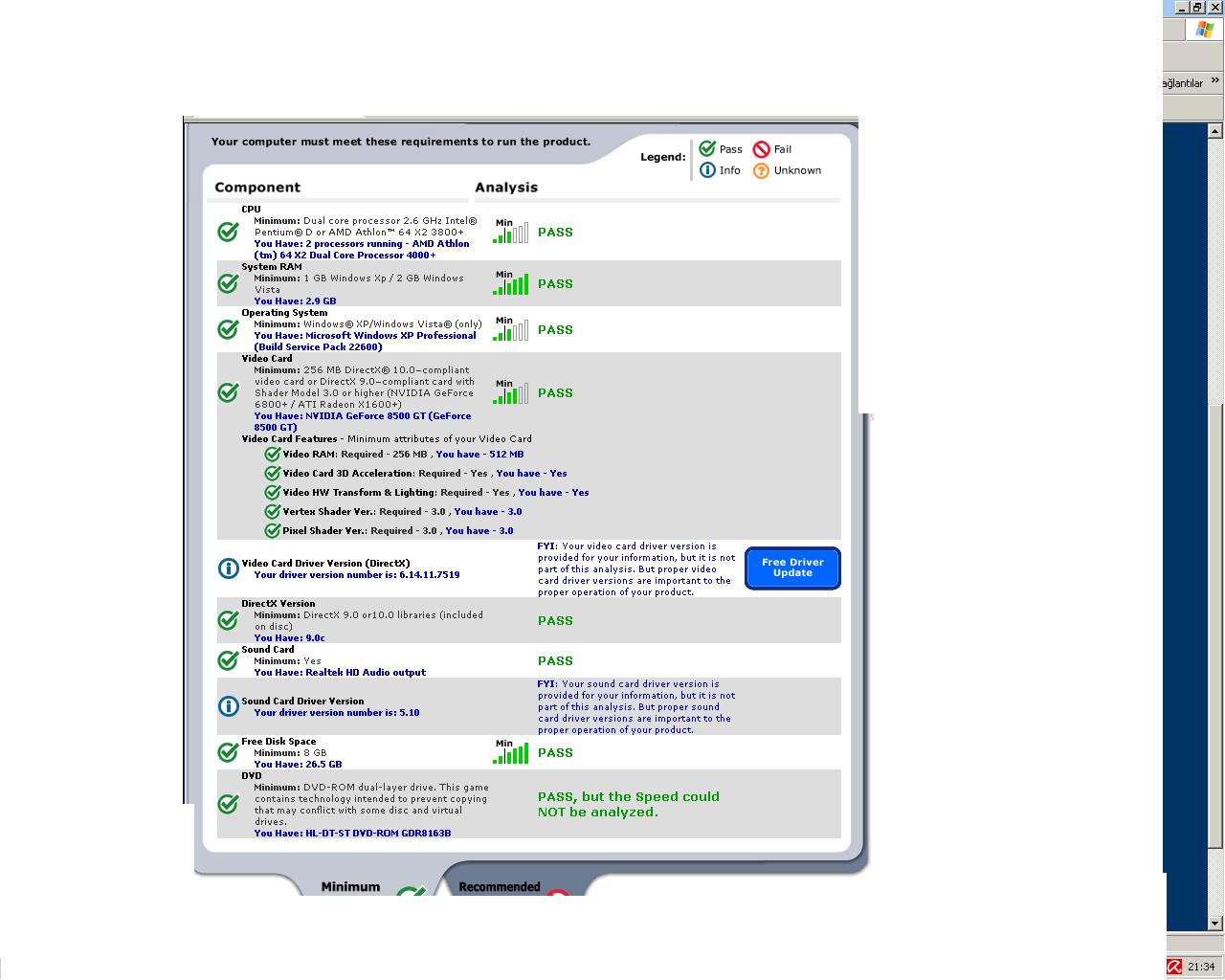The image size is (1225, 980).
Task: Click the 'Component' column heading
Action: (x=257, y=188)
